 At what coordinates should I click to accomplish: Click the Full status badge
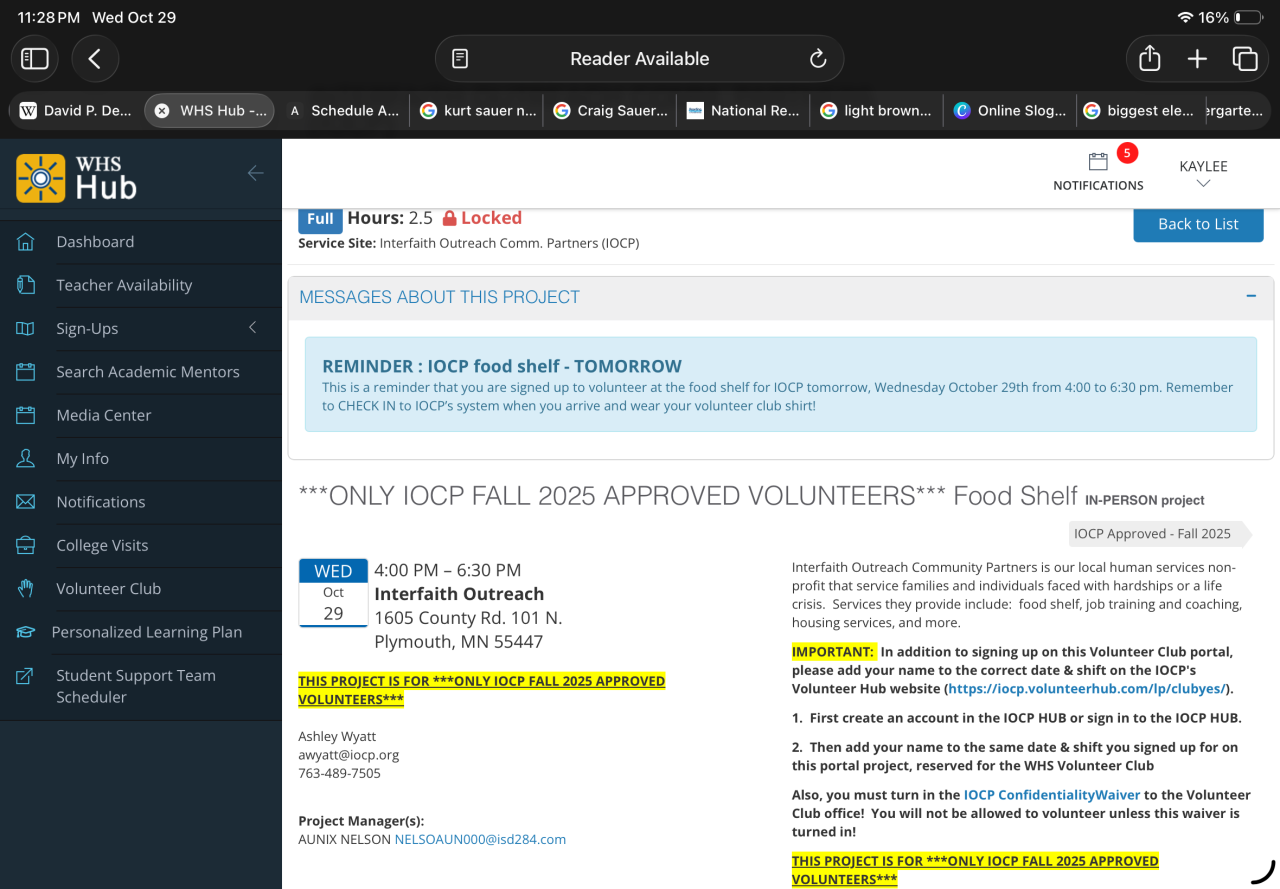[320, 219]
